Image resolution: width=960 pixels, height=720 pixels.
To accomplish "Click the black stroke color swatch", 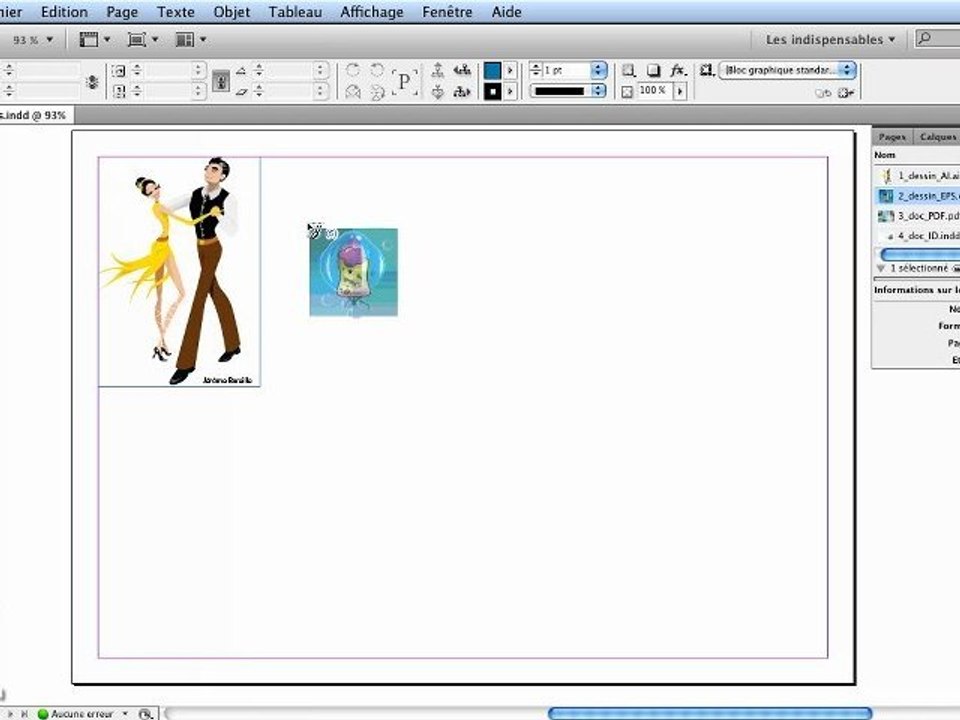I will tap(492, 92).
